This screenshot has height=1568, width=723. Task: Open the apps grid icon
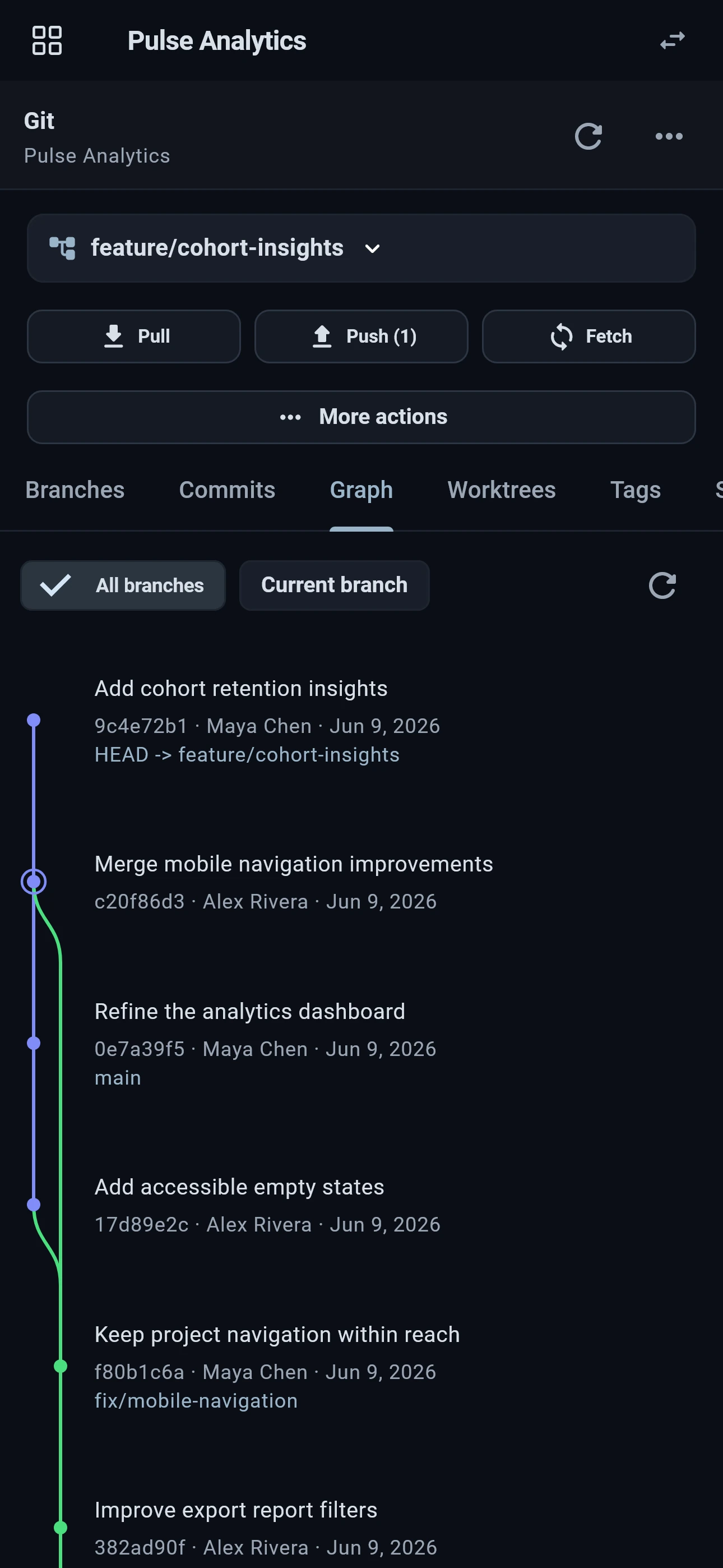pyautogui.click(x=47, y=41)
